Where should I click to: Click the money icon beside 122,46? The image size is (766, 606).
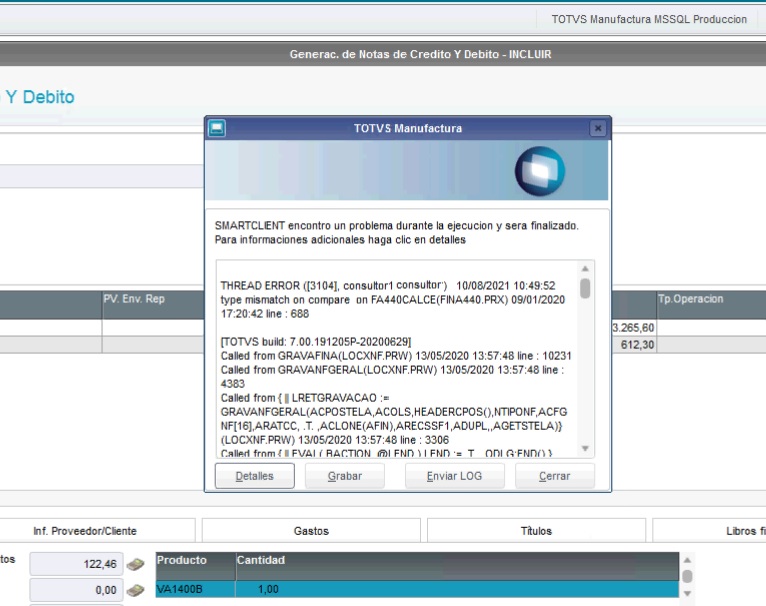[x=135, y=564]
